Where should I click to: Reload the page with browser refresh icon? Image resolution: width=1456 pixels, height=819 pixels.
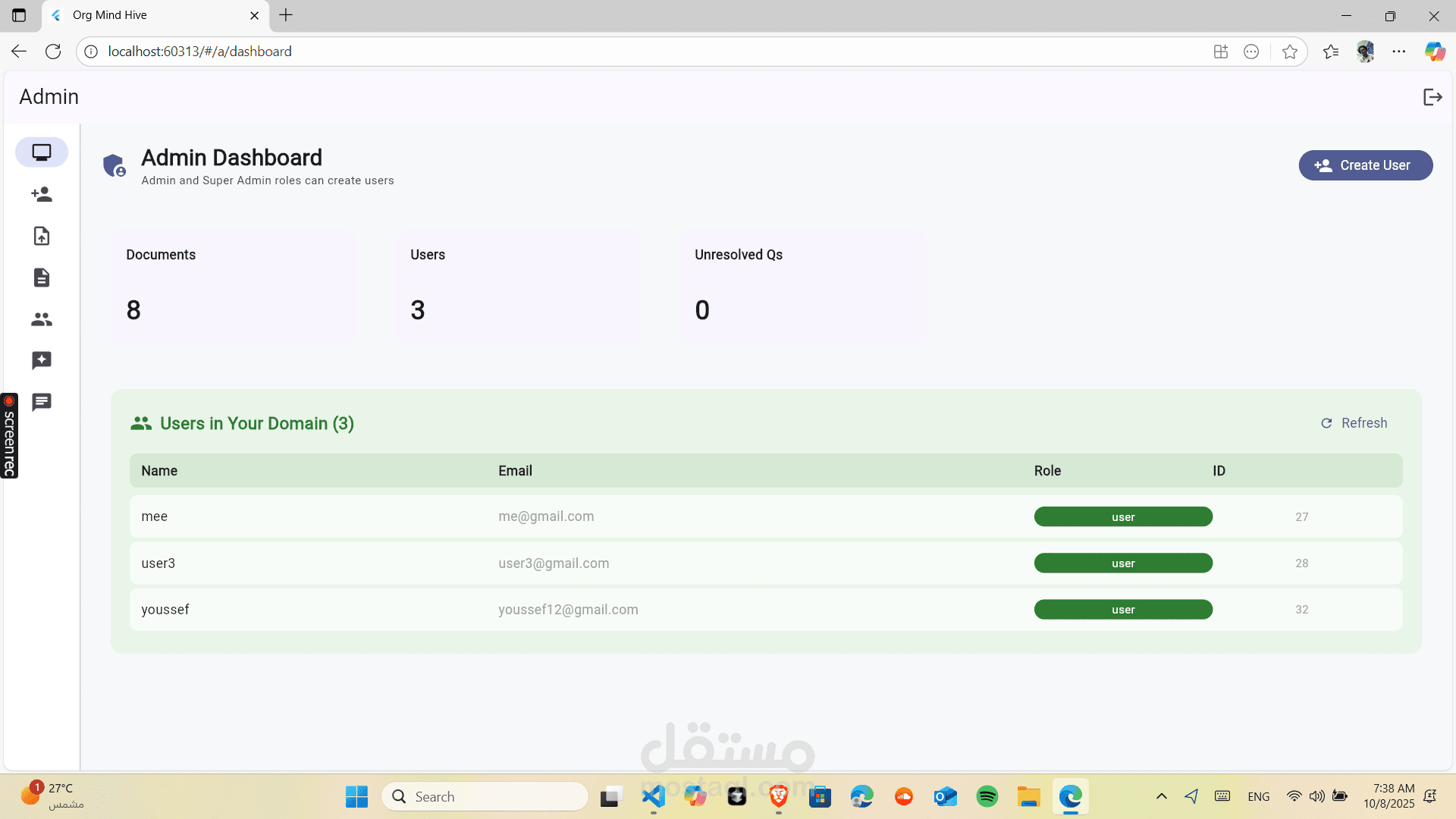53,52
